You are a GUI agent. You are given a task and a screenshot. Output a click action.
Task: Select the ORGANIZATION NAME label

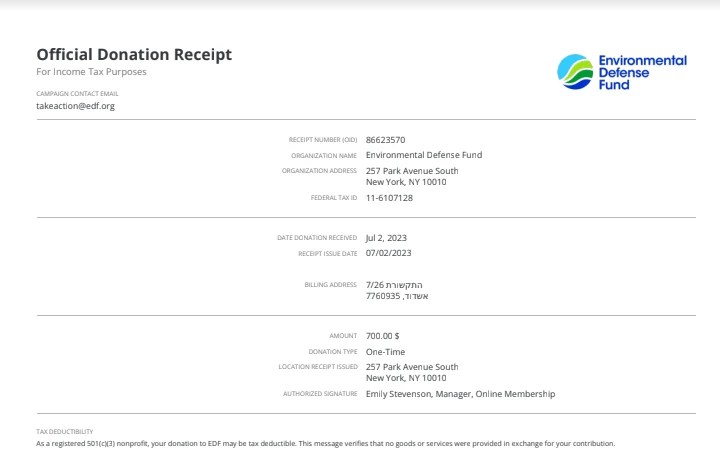324,156
